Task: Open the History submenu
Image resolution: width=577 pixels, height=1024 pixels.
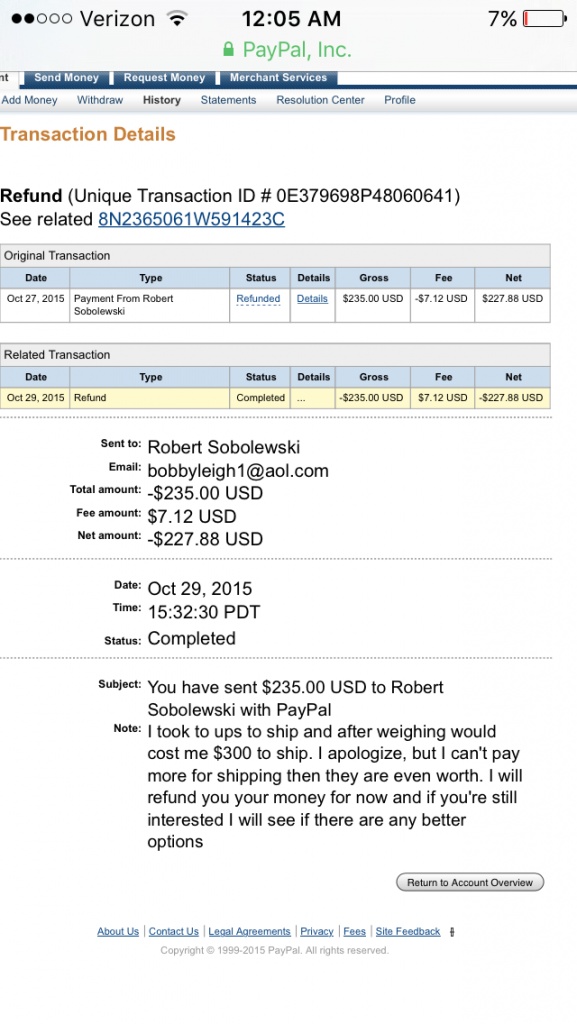Action: pyautogui.click(x=162, y=100)
